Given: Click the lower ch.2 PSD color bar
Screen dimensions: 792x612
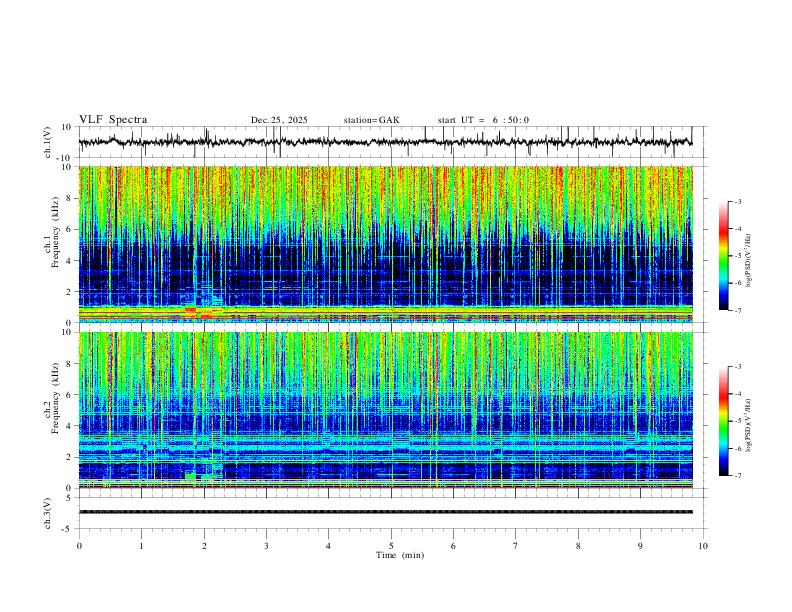Looking at the screenshot, I should pyautogui.click(x=723, y=421).
